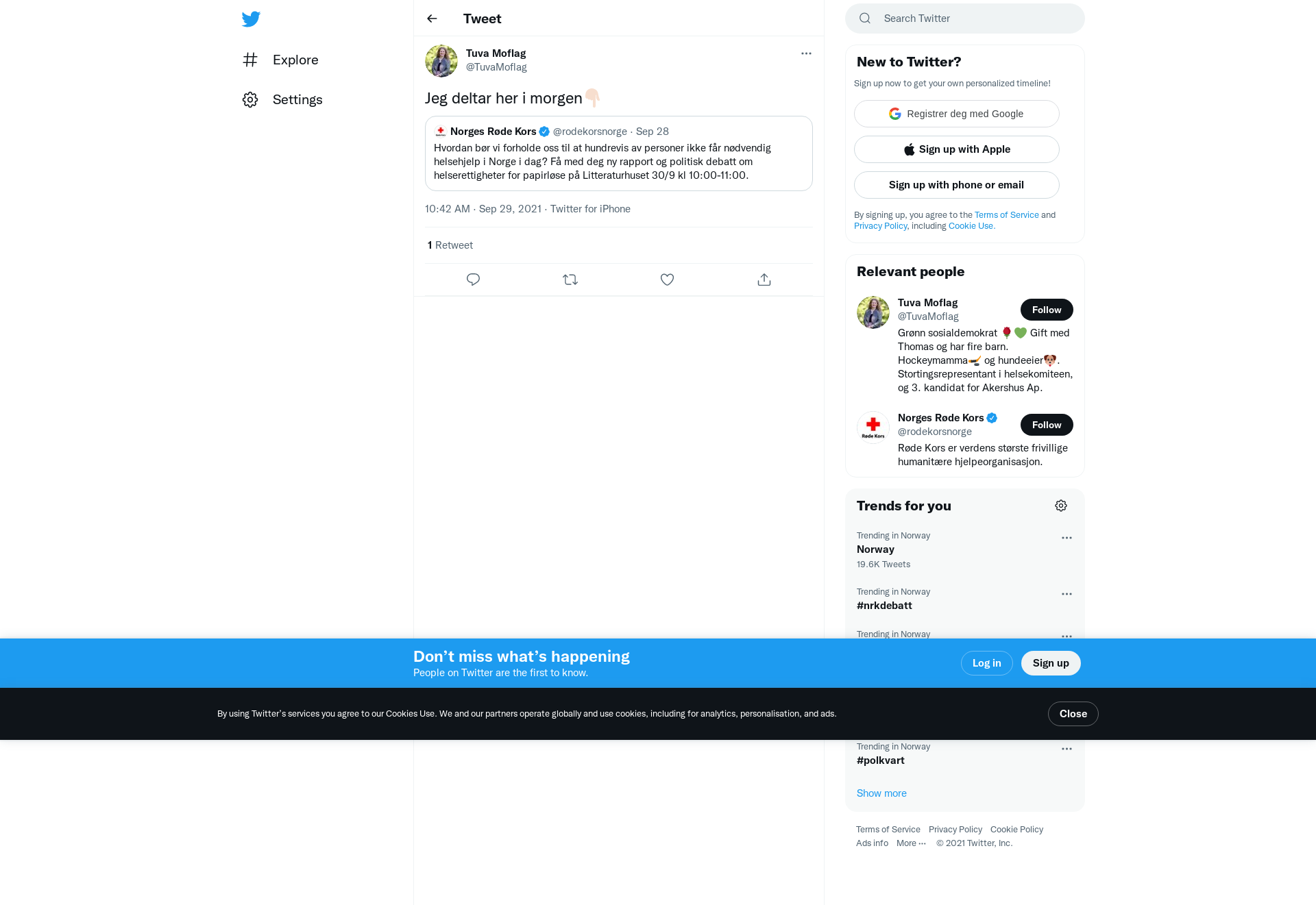This screenshot has height=905, width=1316.
Task: Follow Tuva Moflag
Action: click(x=1047, y=310)
